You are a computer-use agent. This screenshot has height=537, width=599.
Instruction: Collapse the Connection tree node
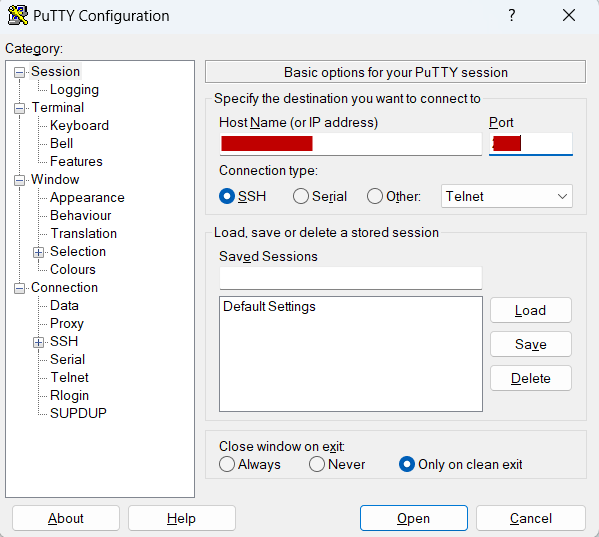(19, 288)
